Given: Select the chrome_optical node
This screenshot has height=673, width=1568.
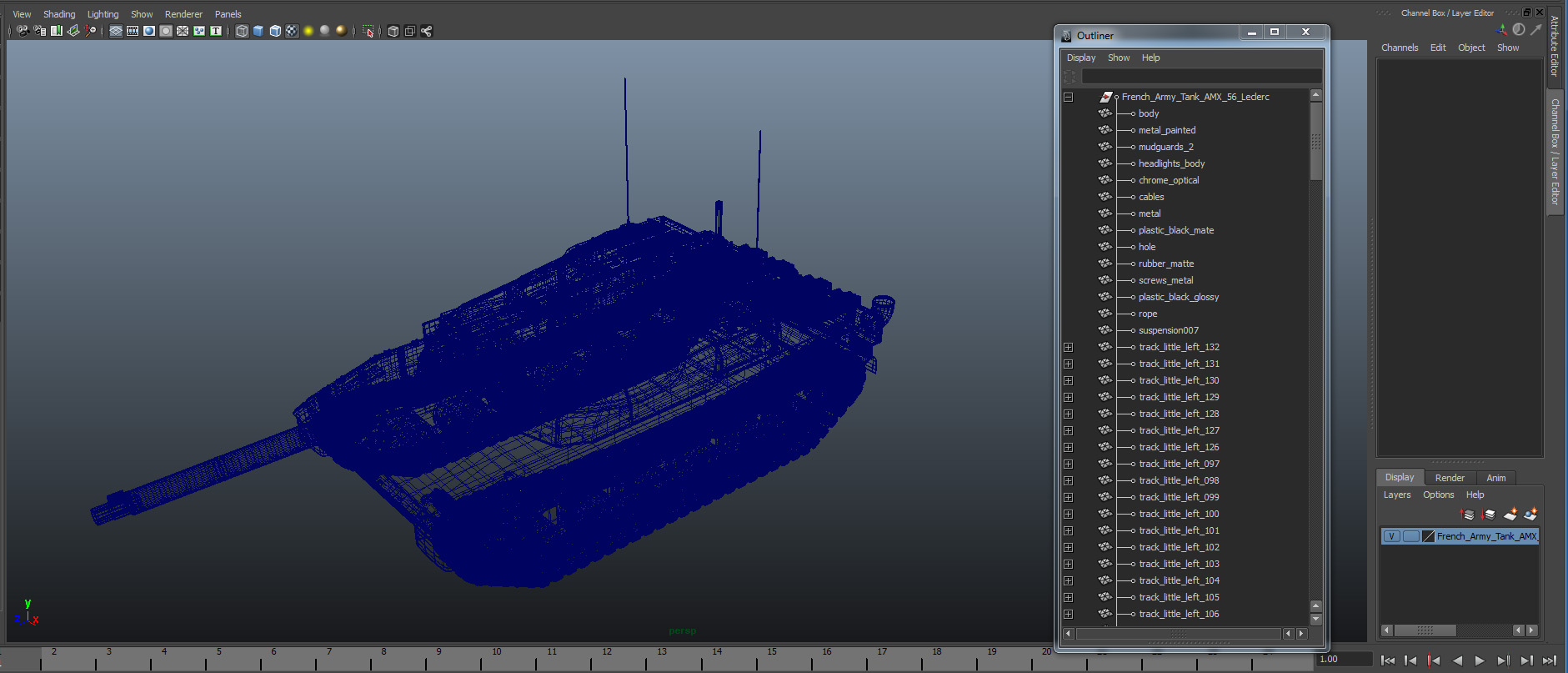Looking at the screenshot, I should (1169, 180).
